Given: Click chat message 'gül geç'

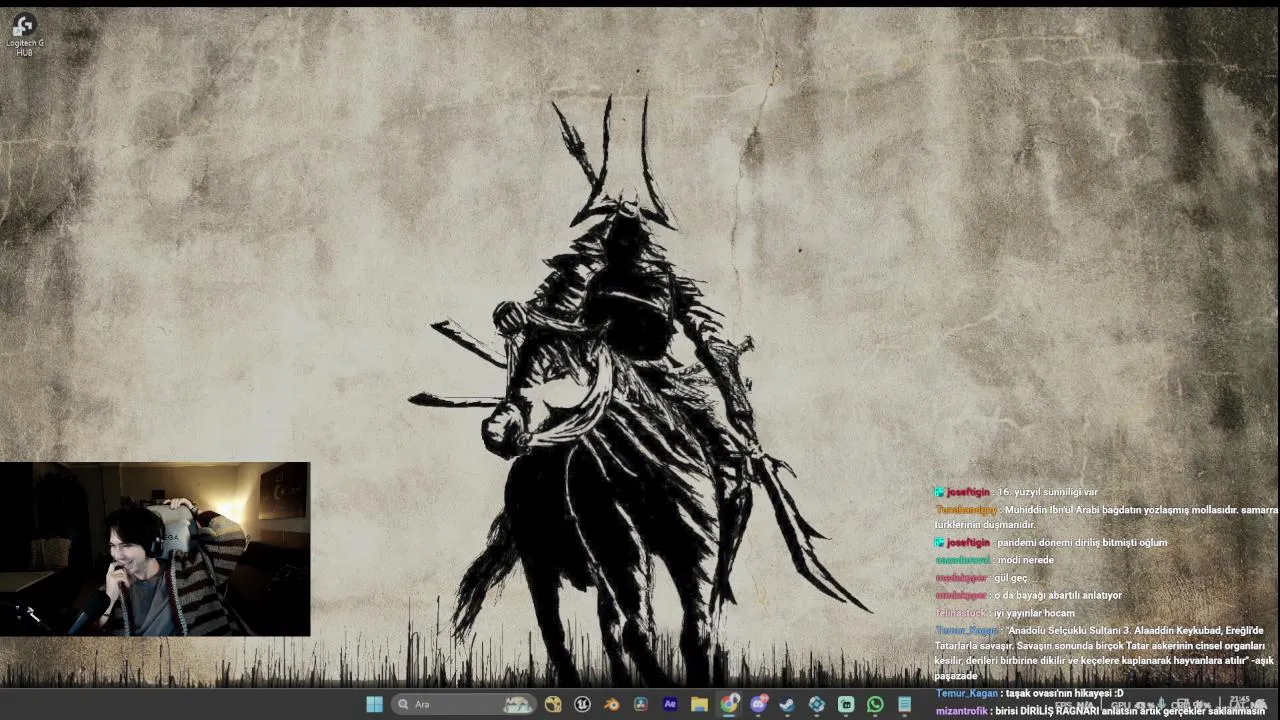Looking at the screenshot, I should tap(1011, 578).
